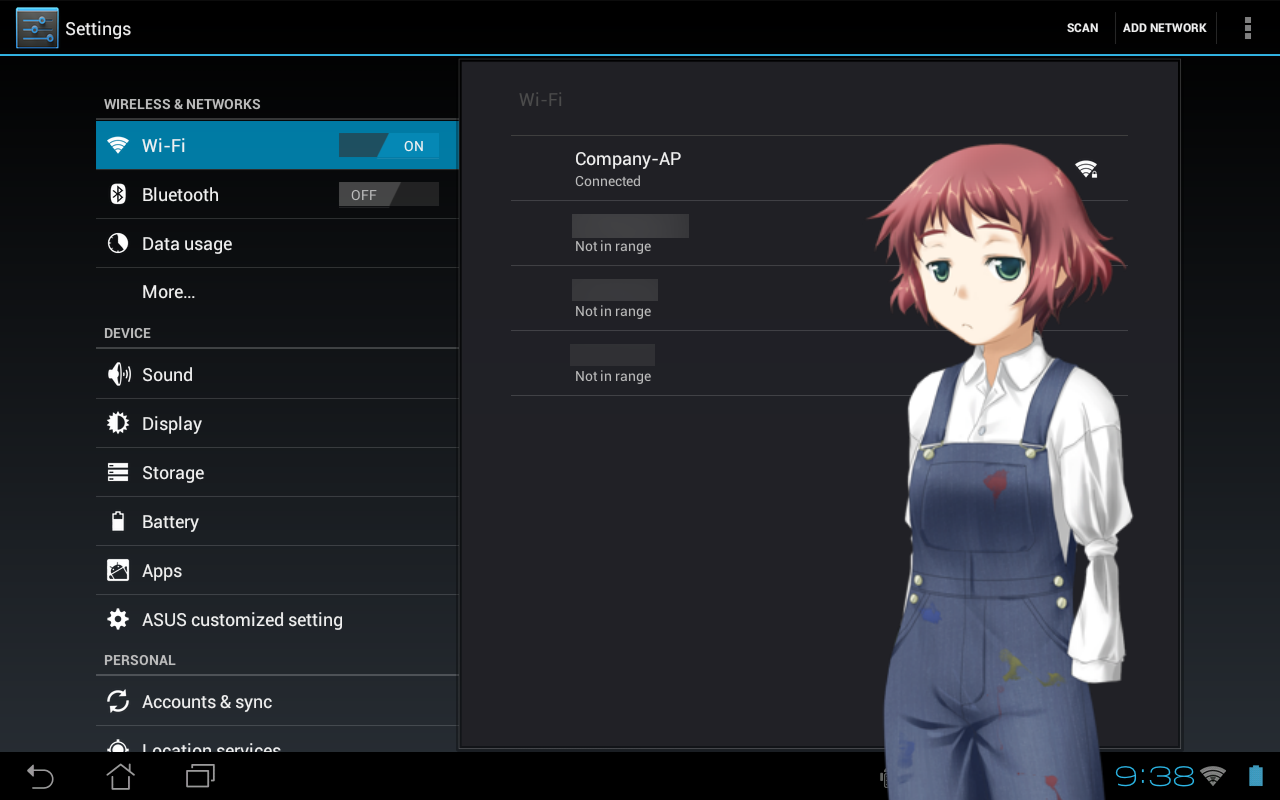Screen dimensions: 1280x800
Task: Open Storage settings
Action: pyautogui.click(x=277, y=472)
